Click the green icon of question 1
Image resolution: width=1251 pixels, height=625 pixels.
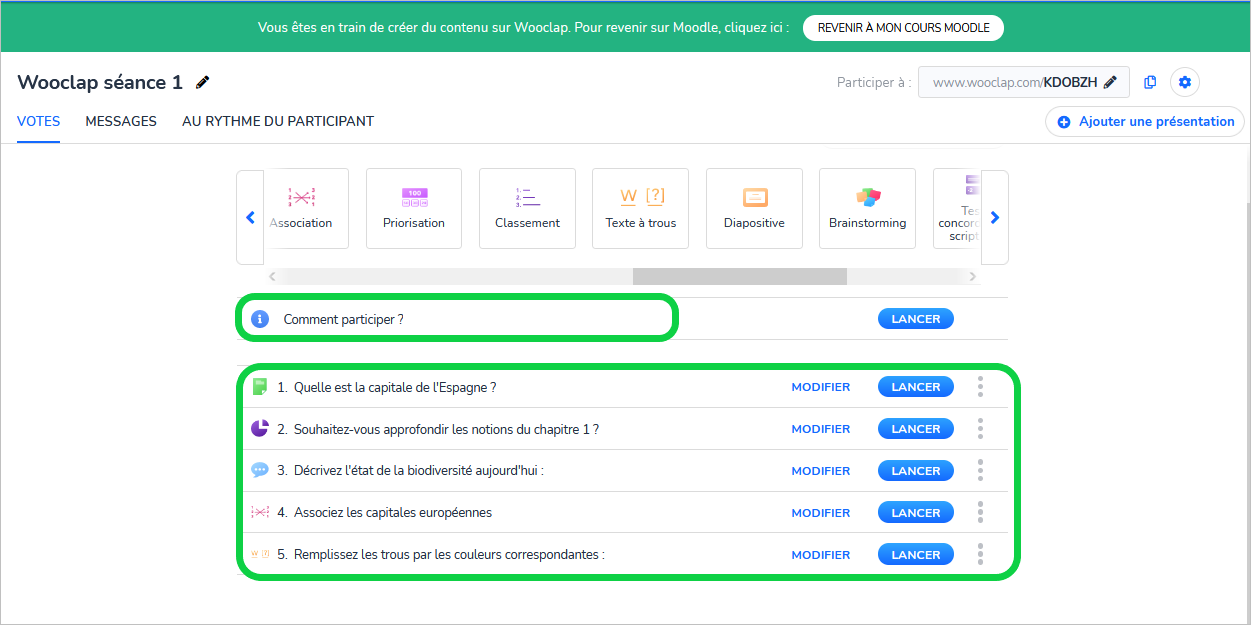[x=260, y=387]
